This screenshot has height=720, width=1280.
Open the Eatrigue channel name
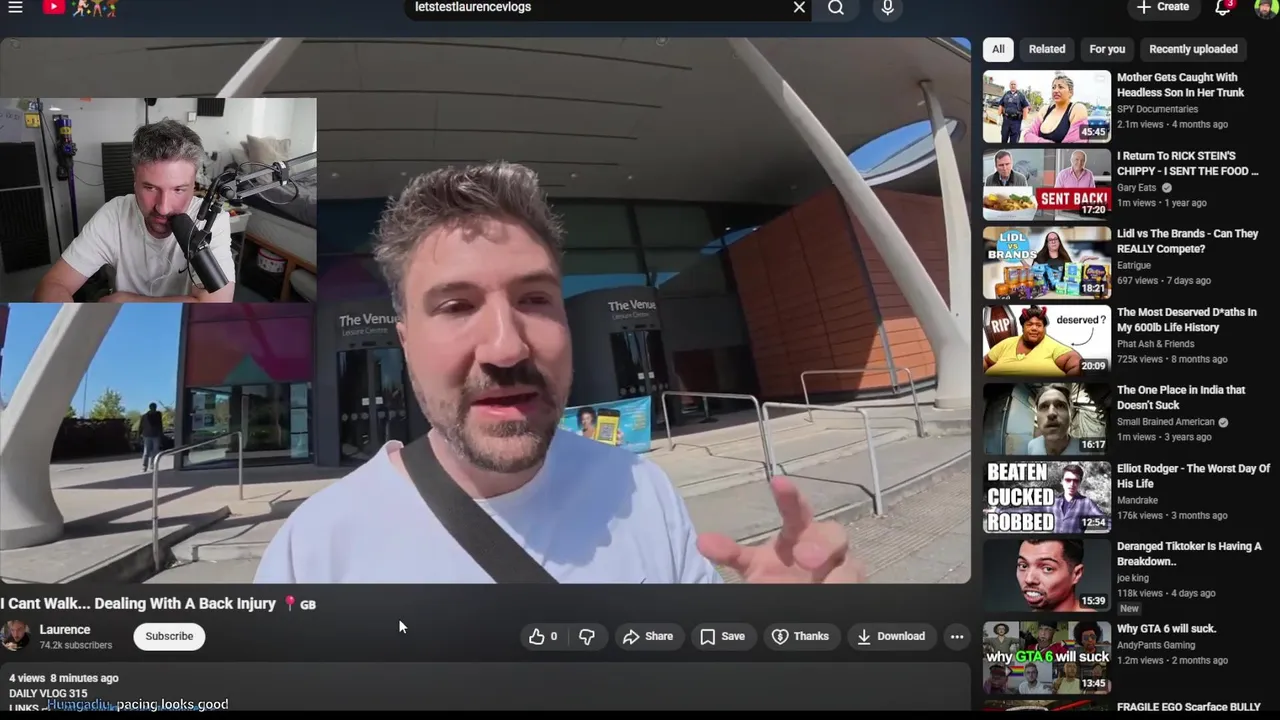click(x=1133, y=265)
